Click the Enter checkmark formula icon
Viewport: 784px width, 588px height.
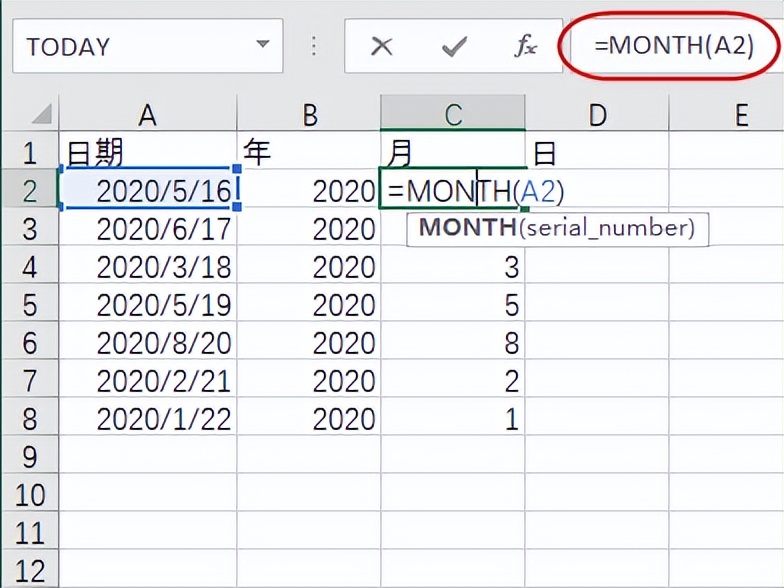coord(453,46)
